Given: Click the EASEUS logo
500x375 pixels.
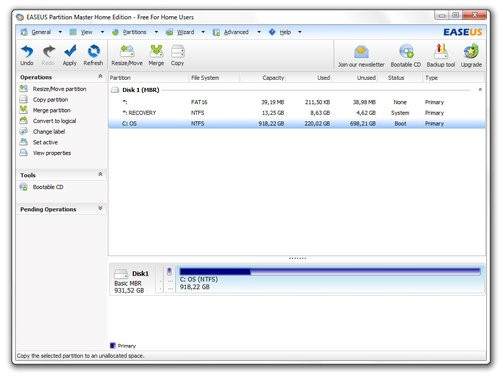Looking at the screenshot, I should coord(462,32).
